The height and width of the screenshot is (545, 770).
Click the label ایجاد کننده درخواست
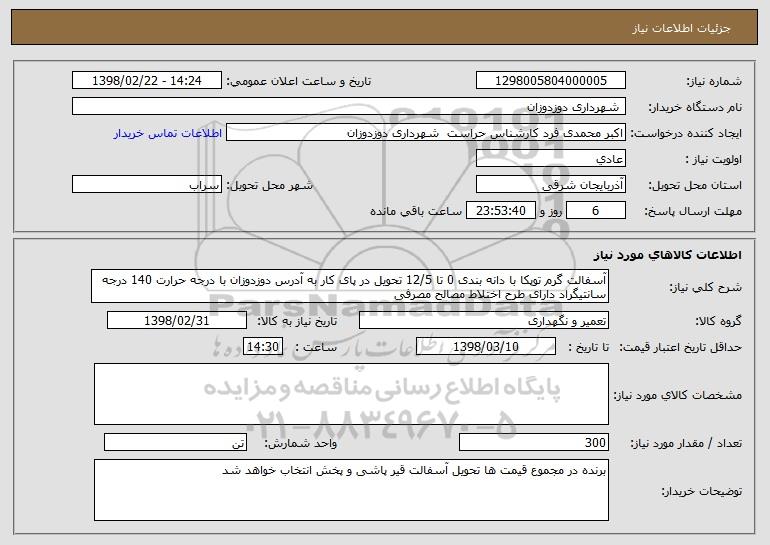click(x=686, y=133)
